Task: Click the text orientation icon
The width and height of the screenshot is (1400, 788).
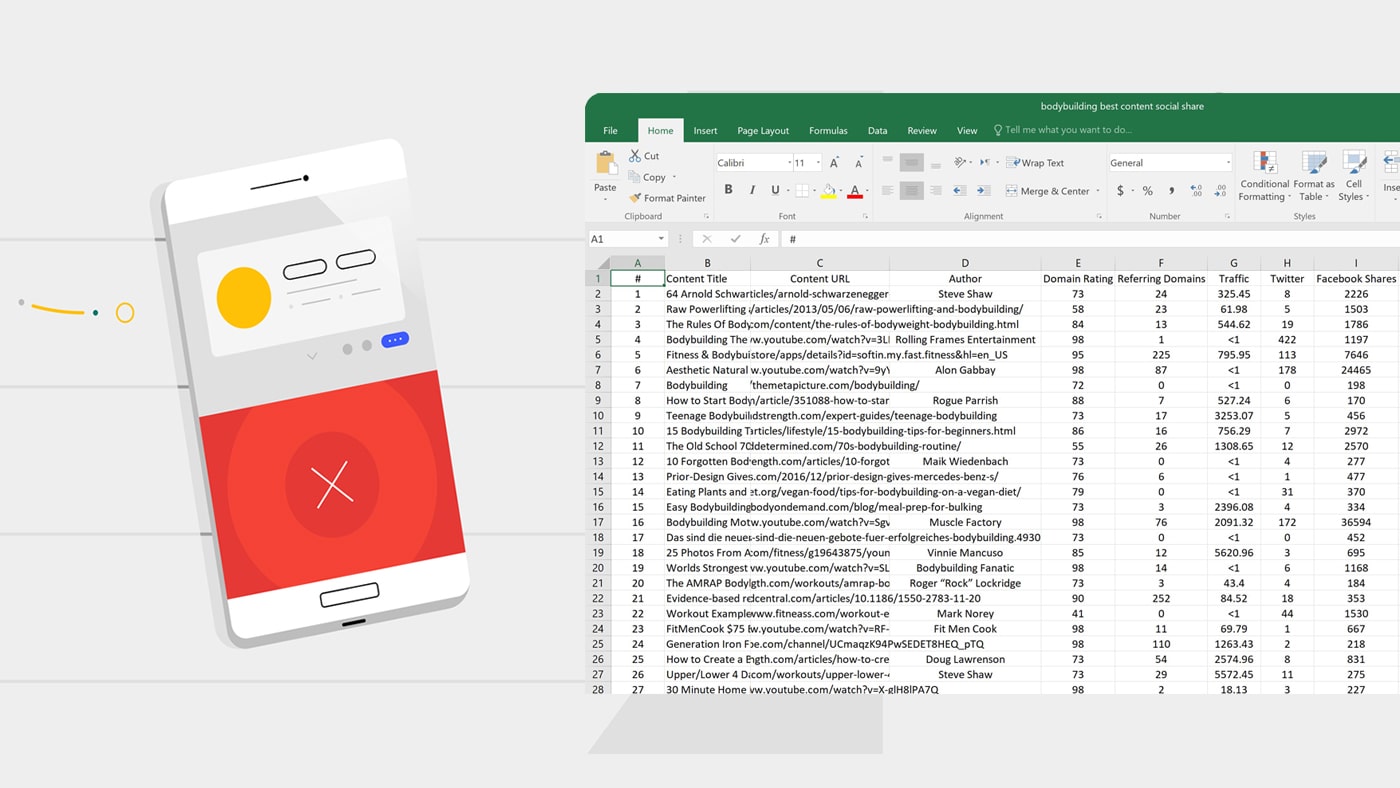Action: 960,162
